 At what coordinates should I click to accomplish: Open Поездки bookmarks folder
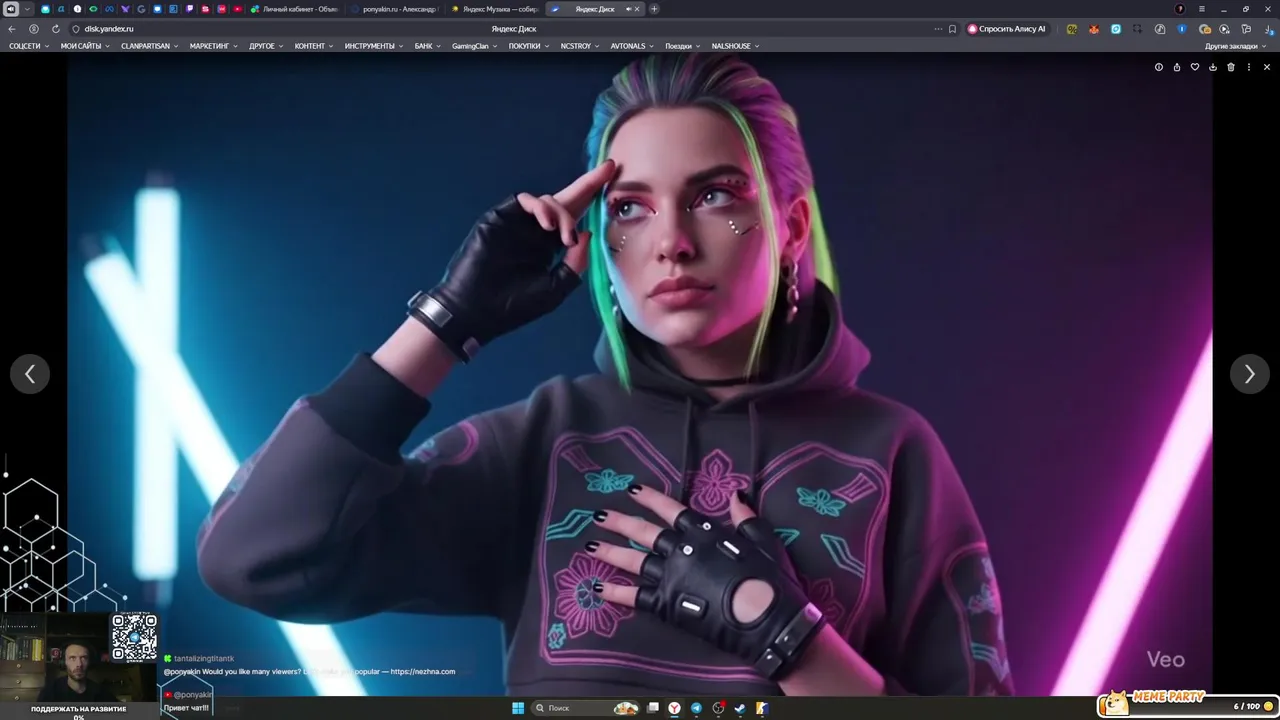(x=682, y=46)
